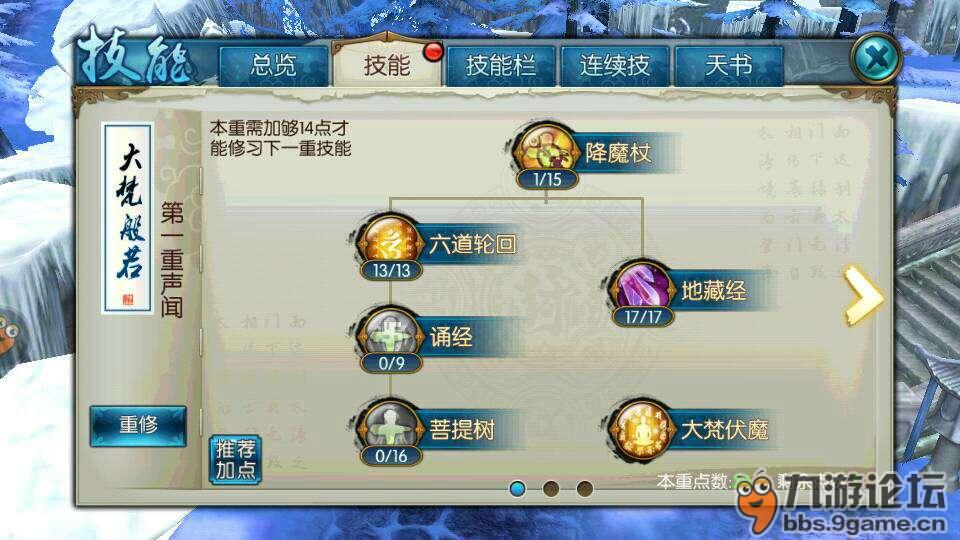Viewport: 960px width, 540px height.
Task: Close the skill window with X
Action: tap(876, 59)
